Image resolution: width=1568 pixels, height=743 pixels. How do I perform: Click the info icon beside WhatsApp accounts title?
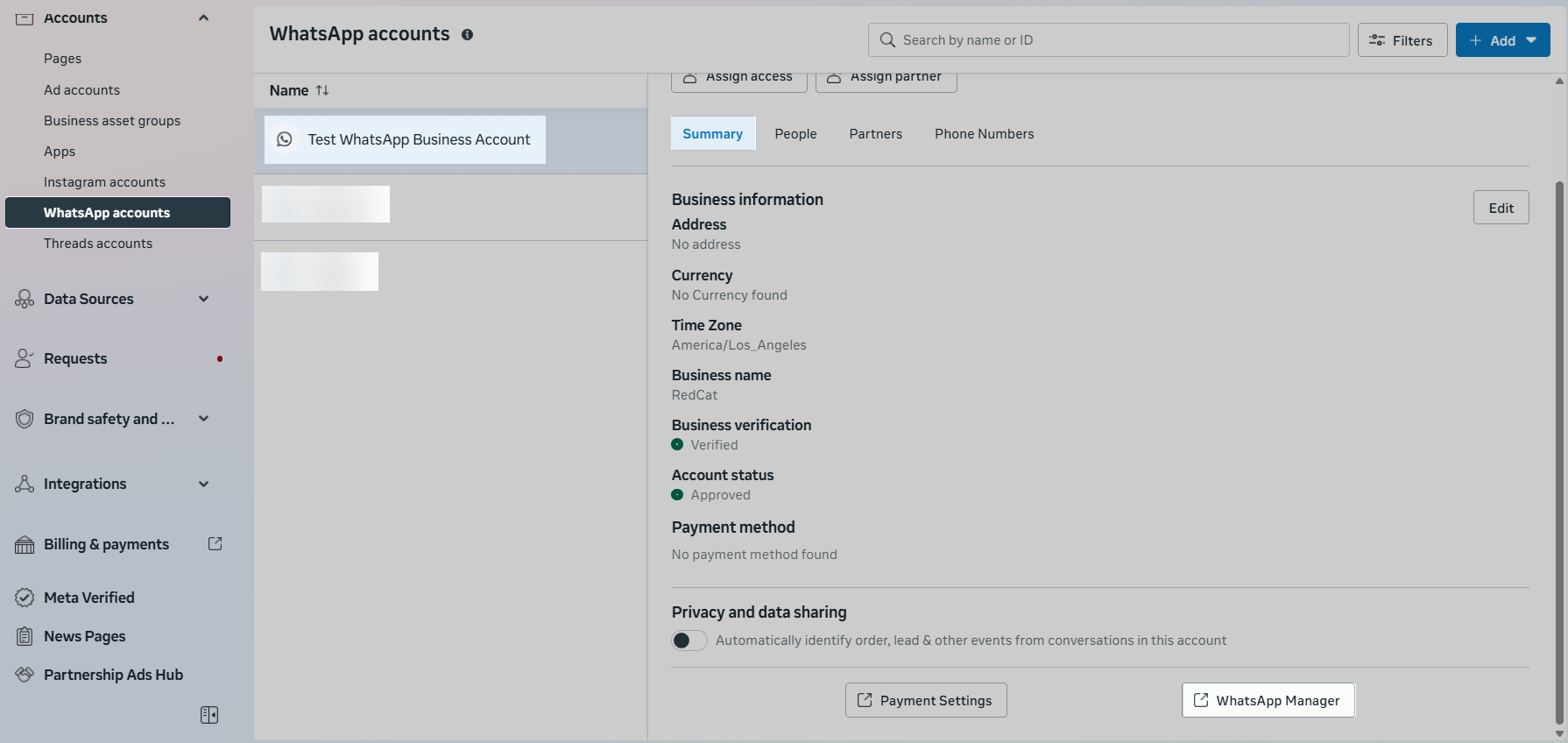(x=467, y=35)
